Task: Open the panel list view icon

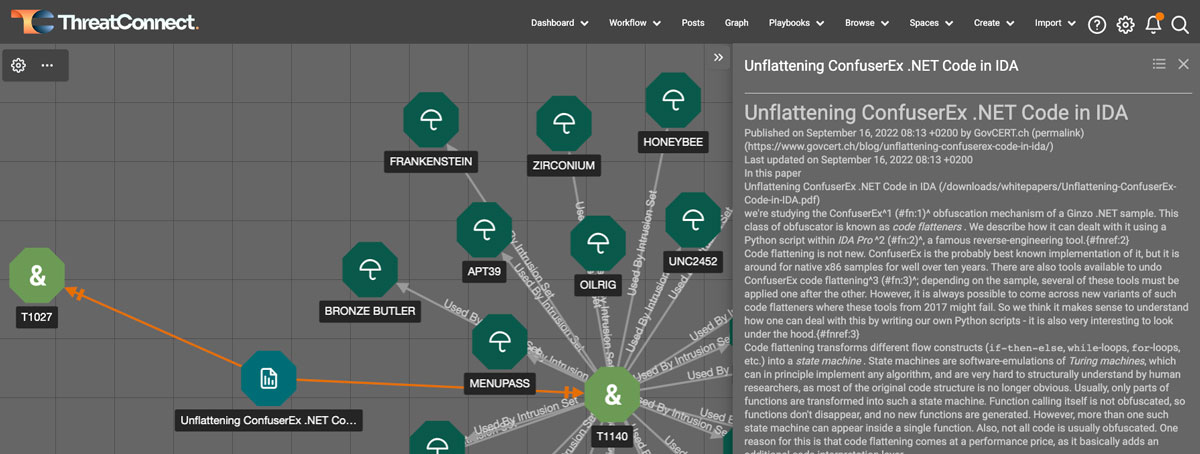Action: [x=1159, y=64]
